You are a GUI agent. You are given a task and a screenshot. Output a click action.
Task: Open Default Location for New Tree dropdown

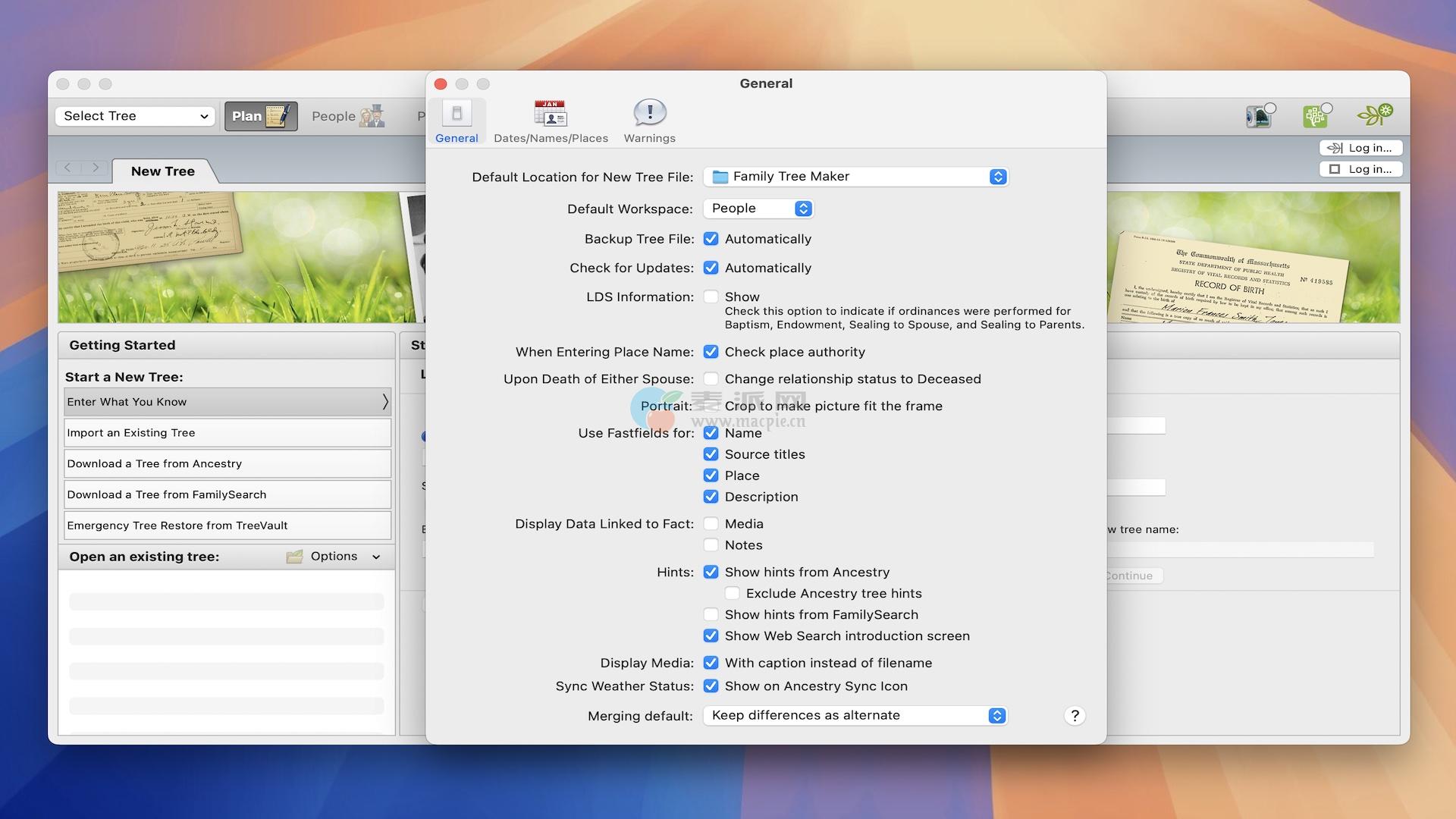tap(855, 177)
